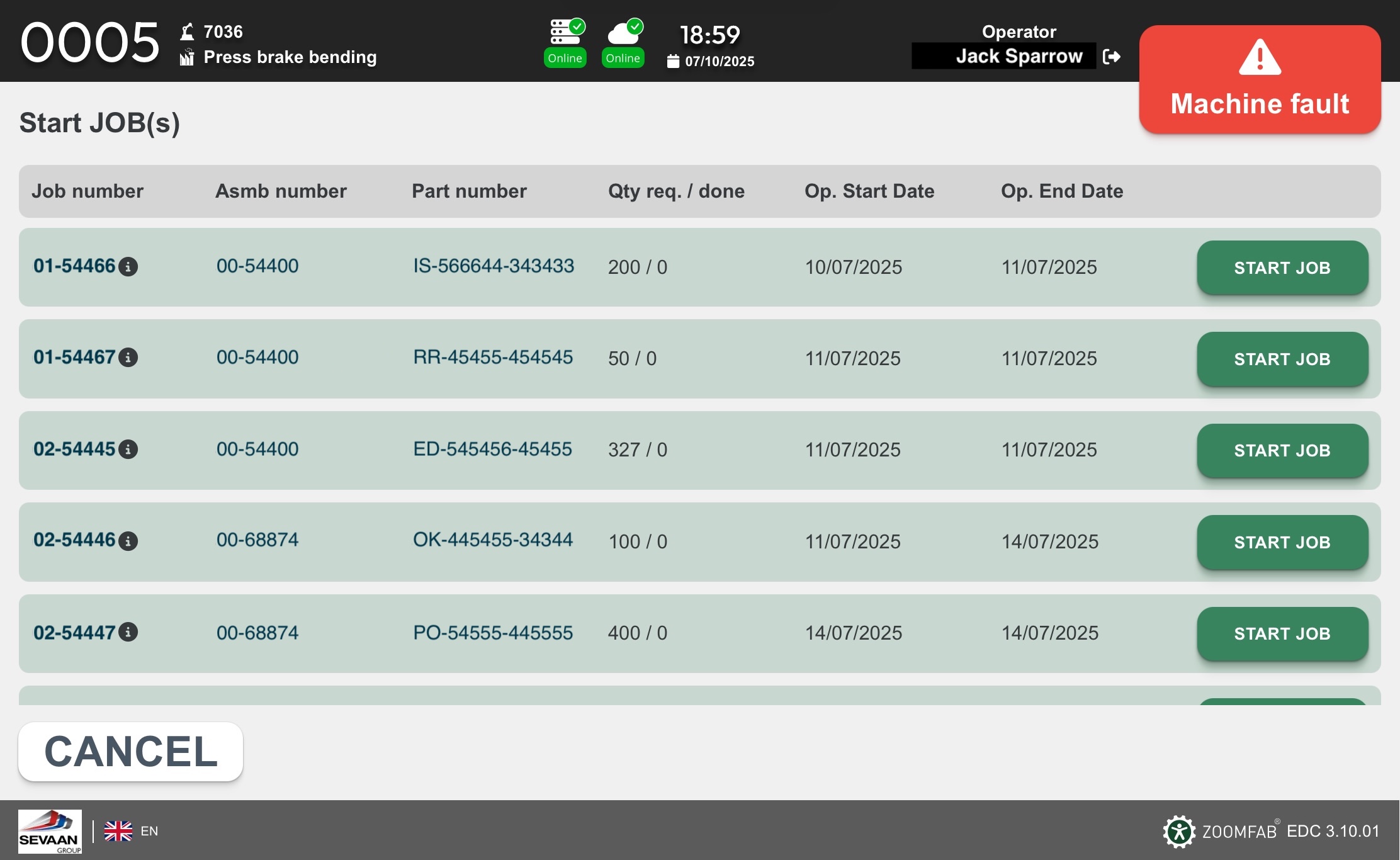Click the Sevaan Group logo
Image resolution: width=1400 pixels, height=860 pixels.
(x=50, y=831)
